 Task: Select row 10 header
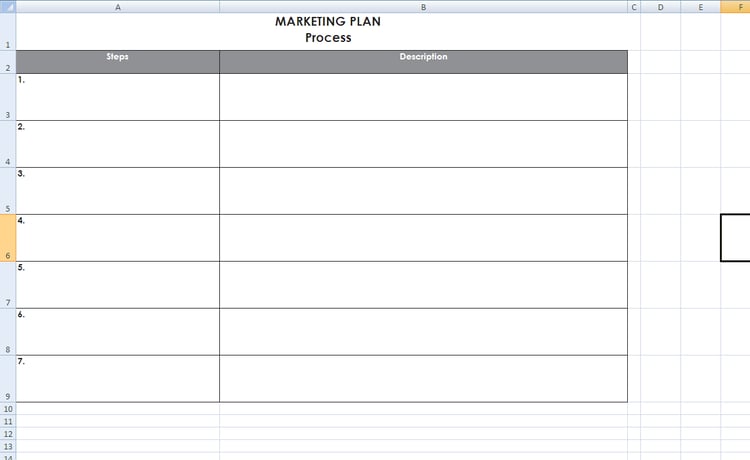[8, 409]
